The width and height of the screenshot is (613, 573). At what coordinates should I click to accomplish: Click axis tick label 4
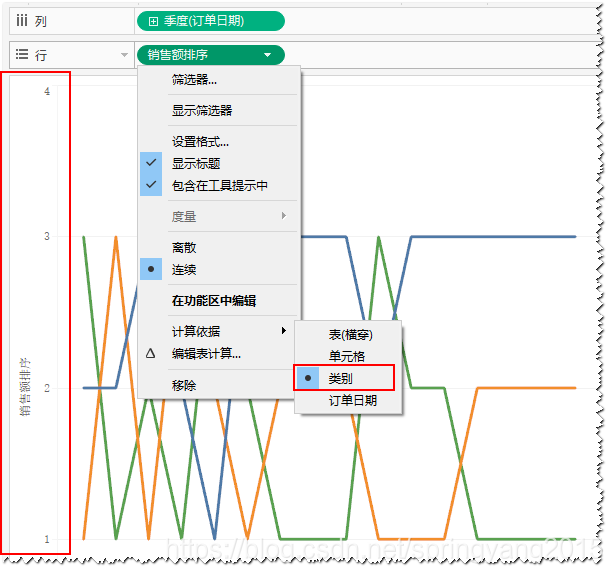[x=47, y=91]
